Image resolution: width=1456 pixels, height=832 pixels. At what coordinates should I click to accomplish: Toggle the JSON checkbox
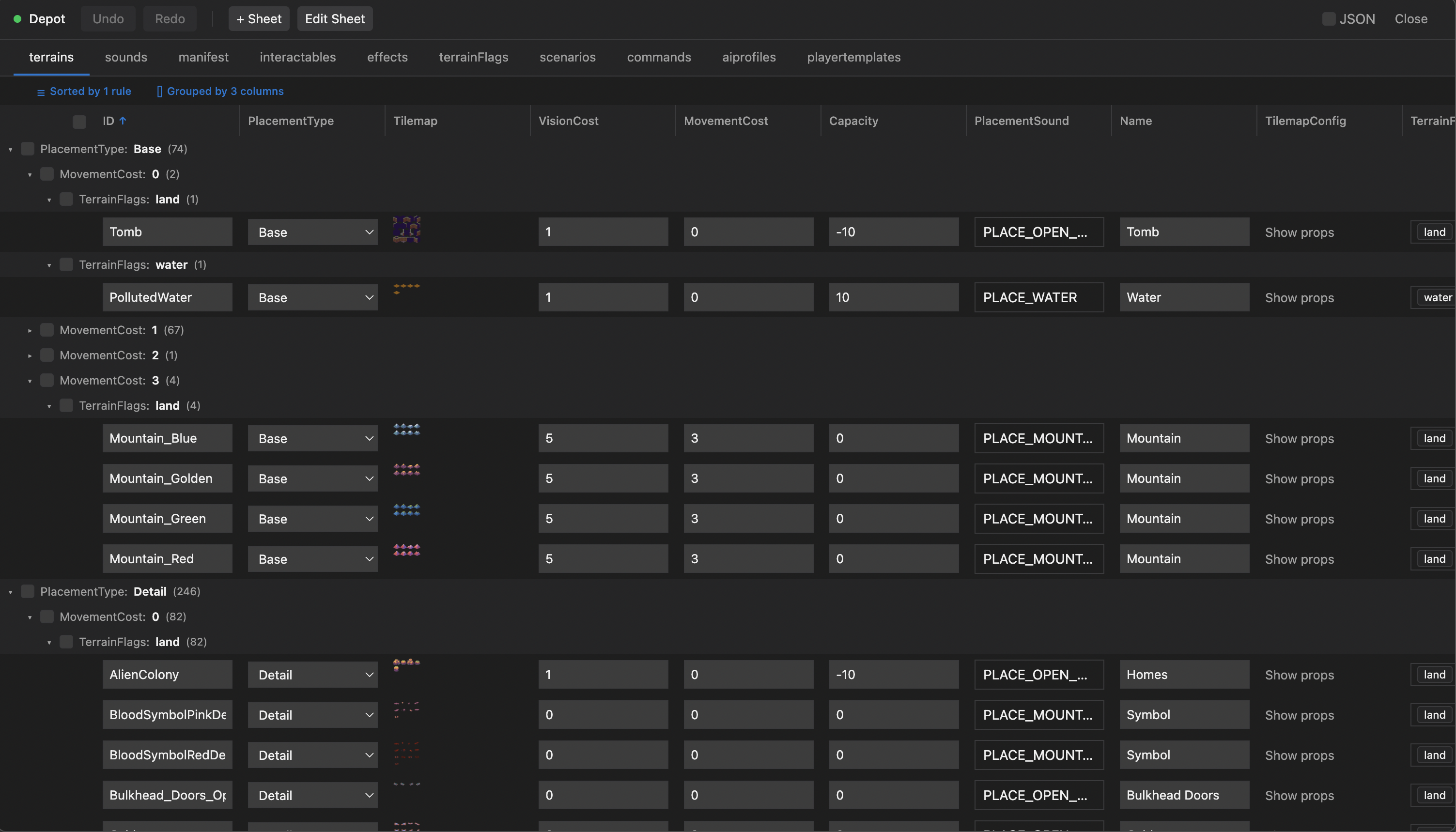pos(1329,19)
